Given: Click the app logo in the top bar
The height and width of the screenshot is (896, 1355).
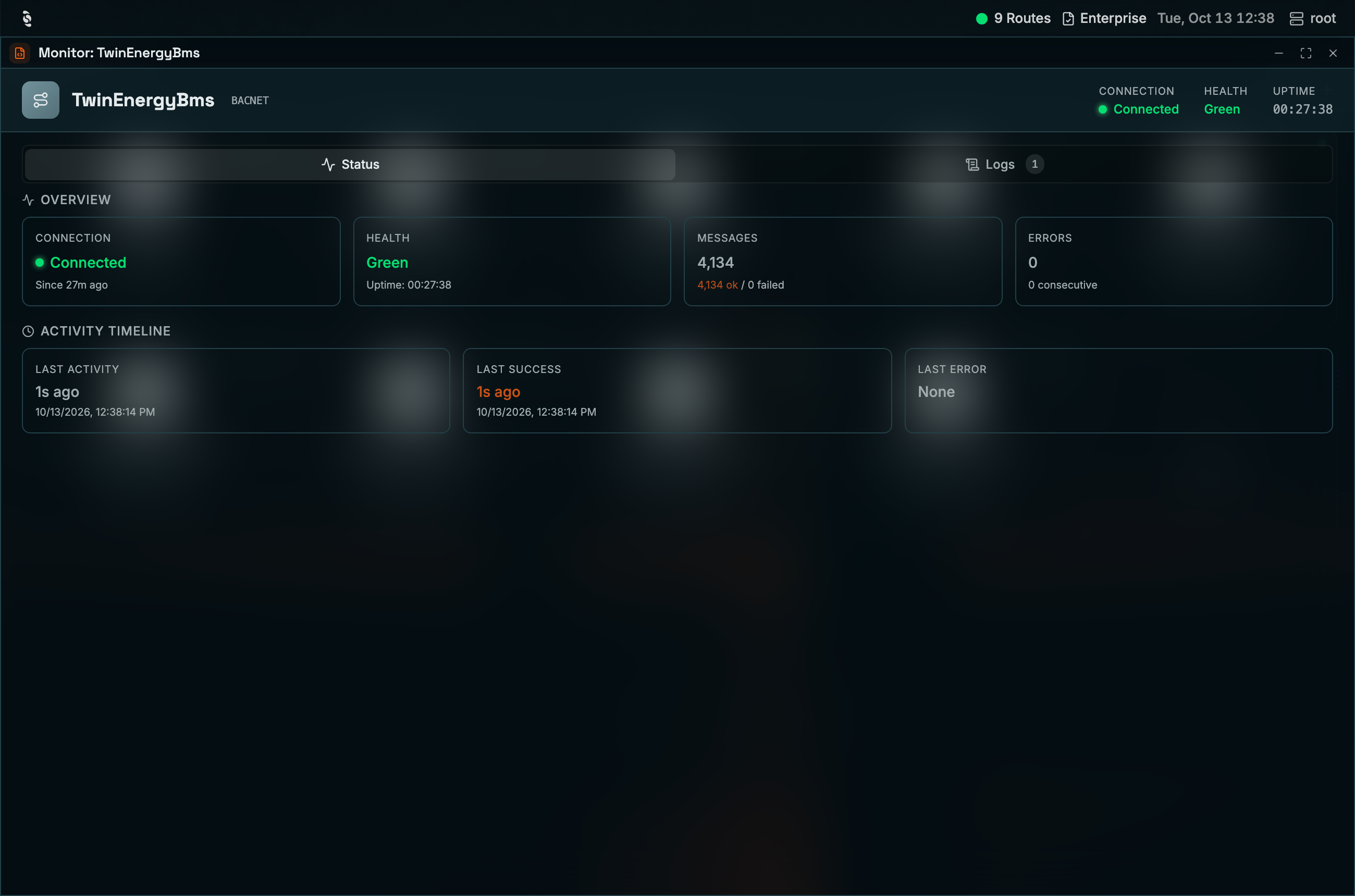Looking at the screenshot, I should coord(27,18).
